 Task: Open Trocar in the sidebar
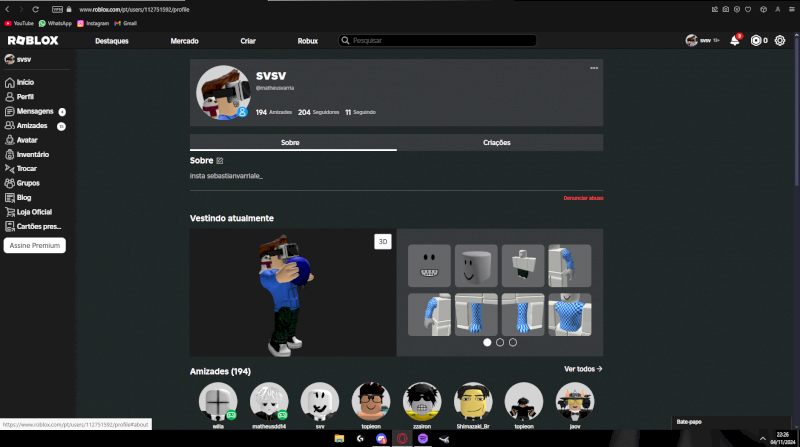[21, 168]
